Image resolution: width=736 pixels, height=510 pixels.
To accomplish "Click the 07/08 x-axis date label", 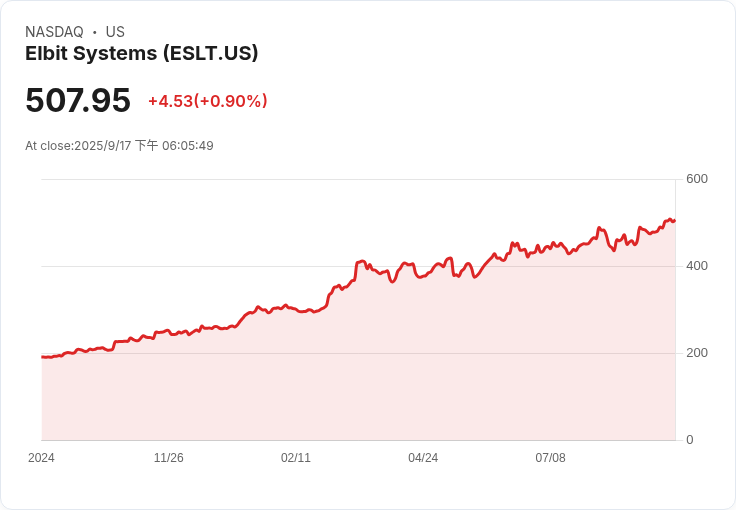I will 550,458.
